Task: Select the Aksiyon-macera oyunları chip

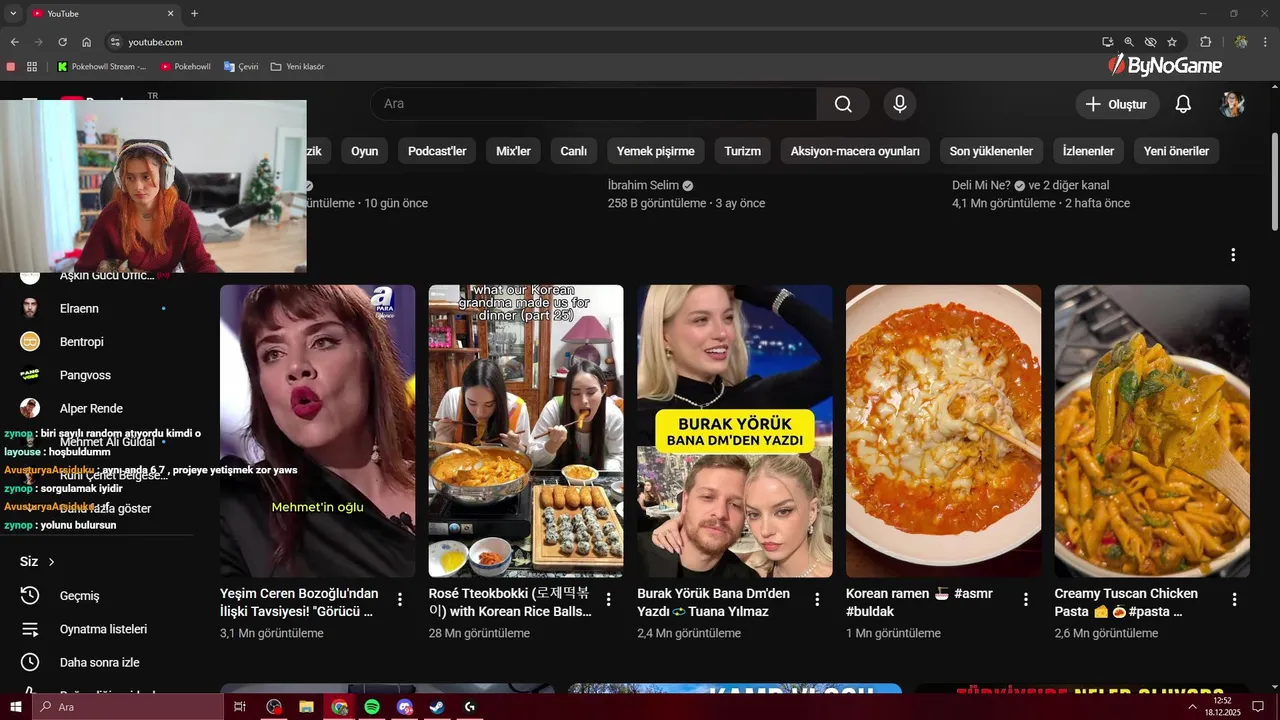Action: pos(855,151)
